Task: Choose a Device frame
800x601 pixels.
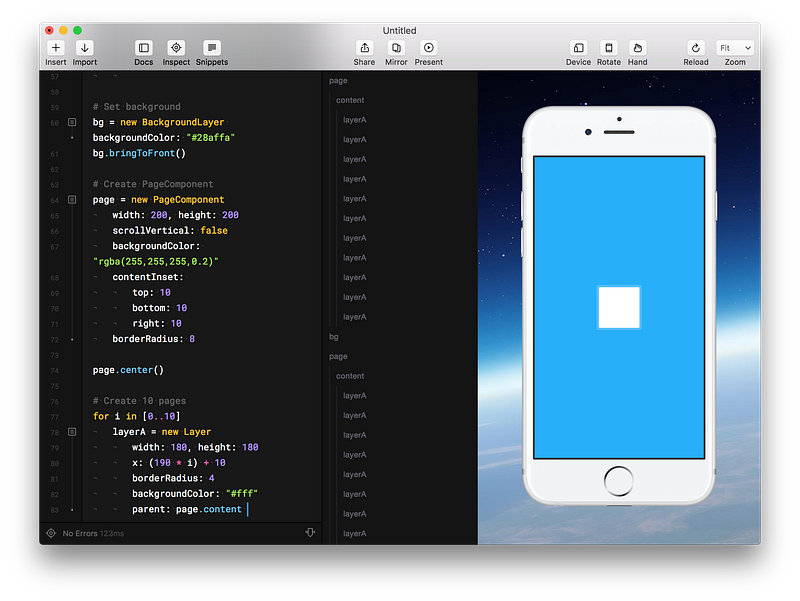Action: [x=578, y=47]
